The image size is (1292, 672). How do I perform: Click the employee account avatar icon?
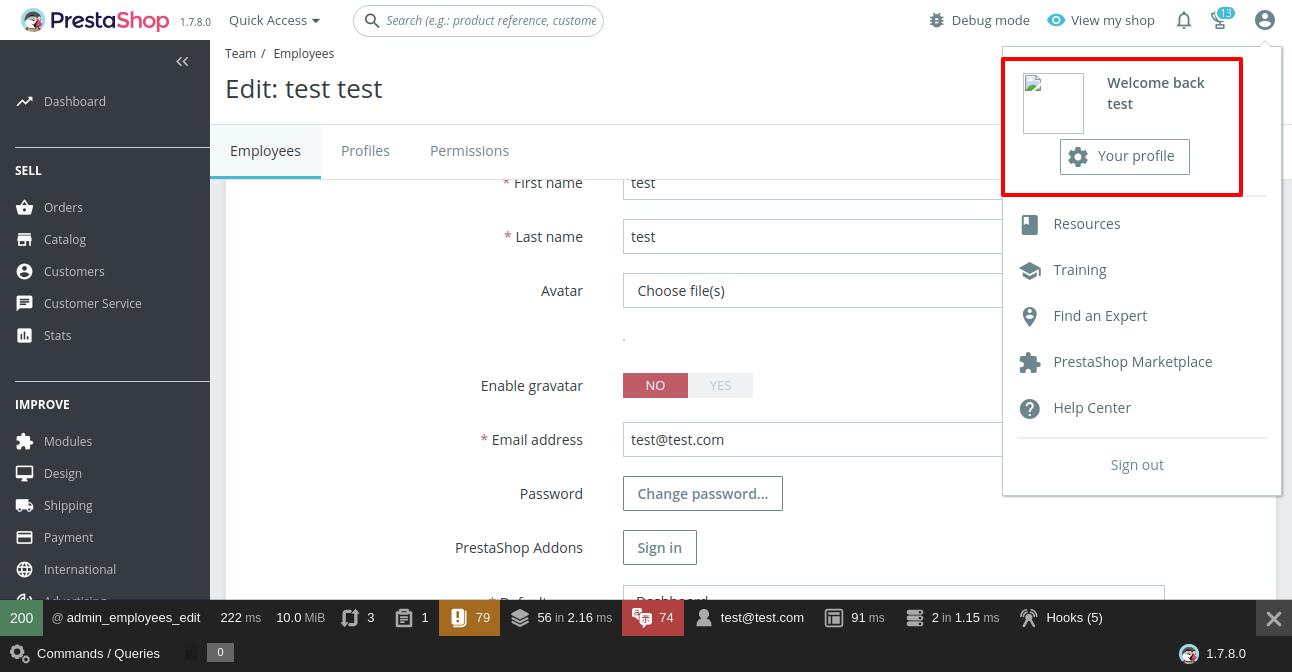1265,20
